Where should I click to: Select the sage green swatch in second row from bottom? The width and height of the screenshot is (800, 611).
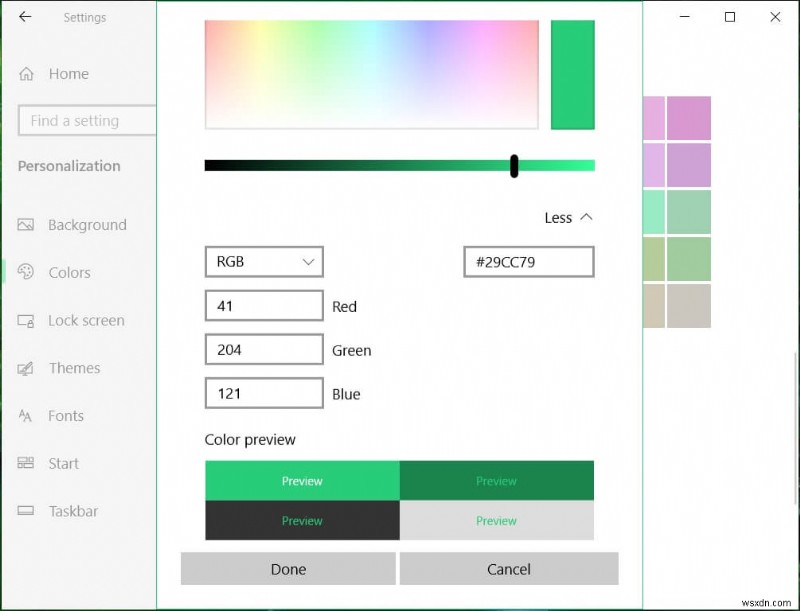tap(689, 259)
